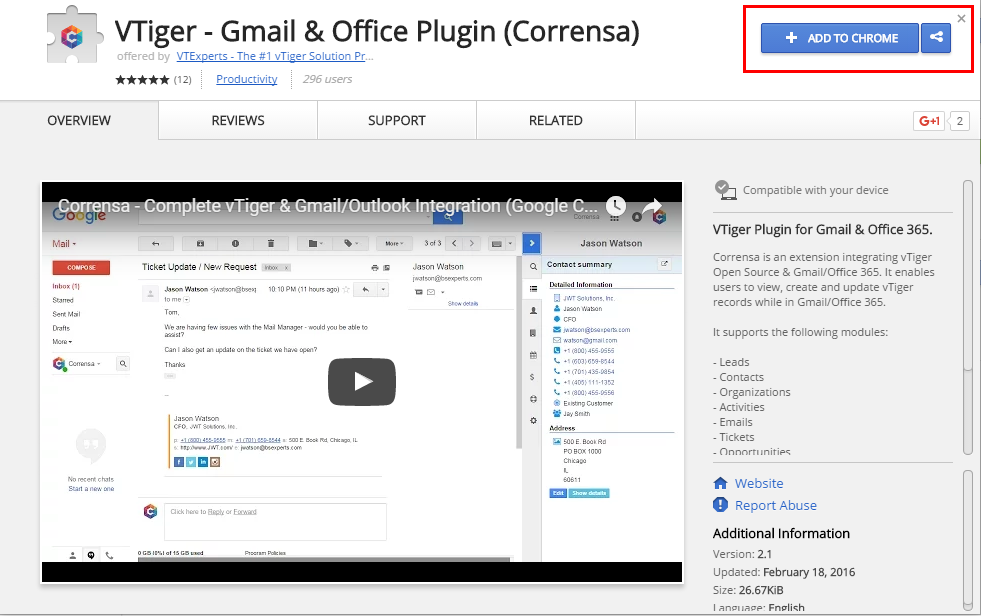Click the Report Abuse link

click(x=776, y=505)
